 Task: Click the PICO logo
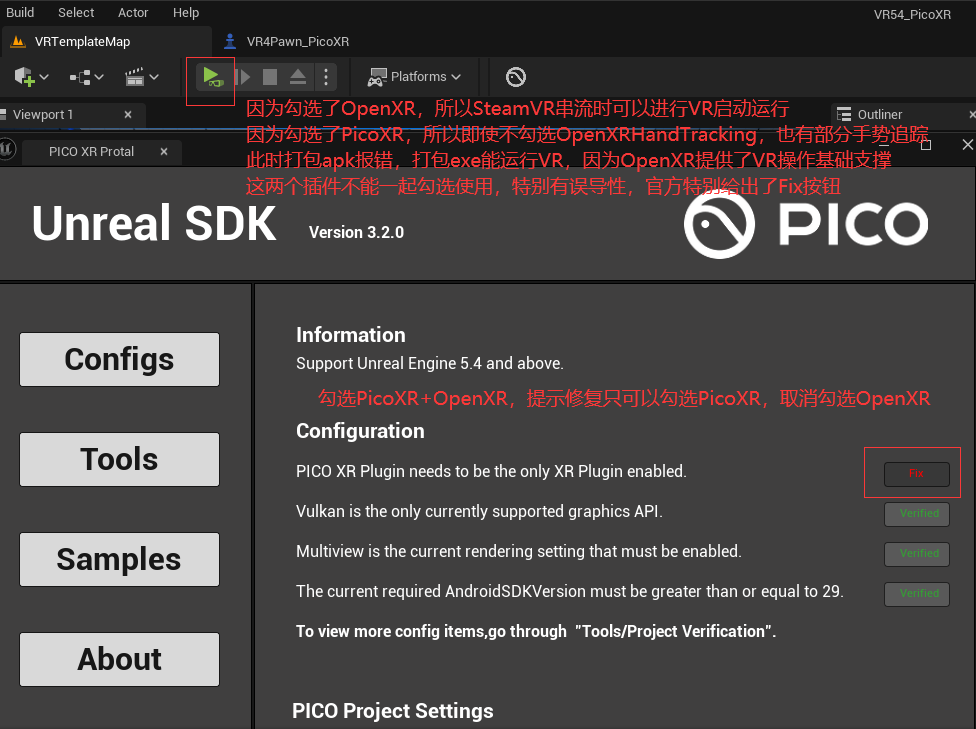click(806, 224)
